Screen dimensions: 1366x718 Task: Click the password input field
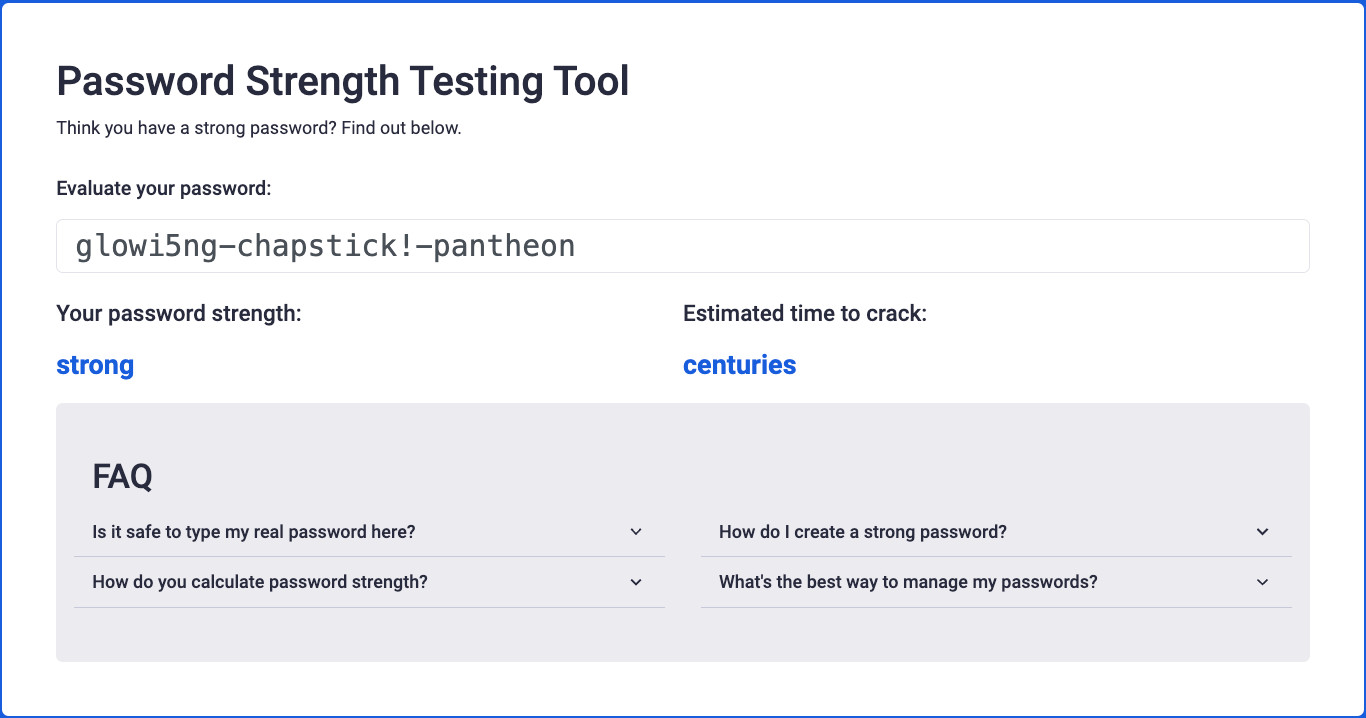[683, 245]
